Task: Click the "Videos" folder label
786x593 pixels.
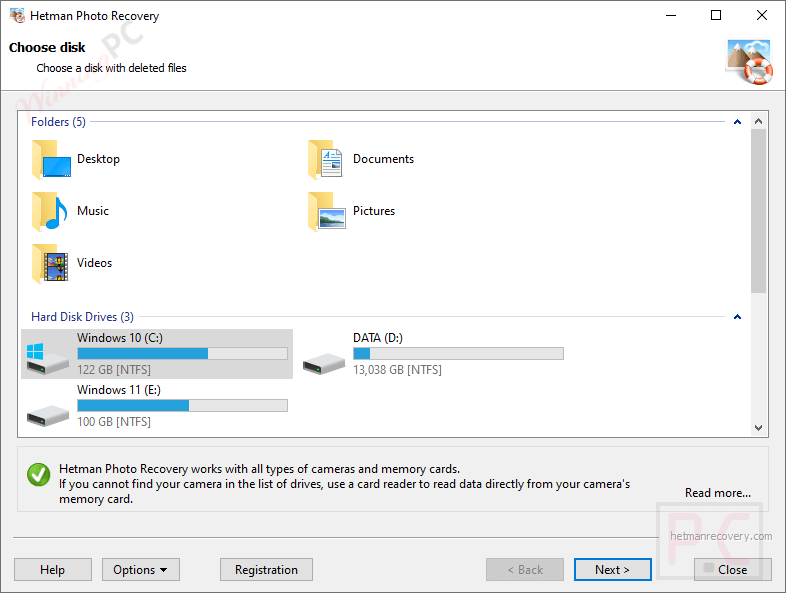Action: click(x=94, y=263)
